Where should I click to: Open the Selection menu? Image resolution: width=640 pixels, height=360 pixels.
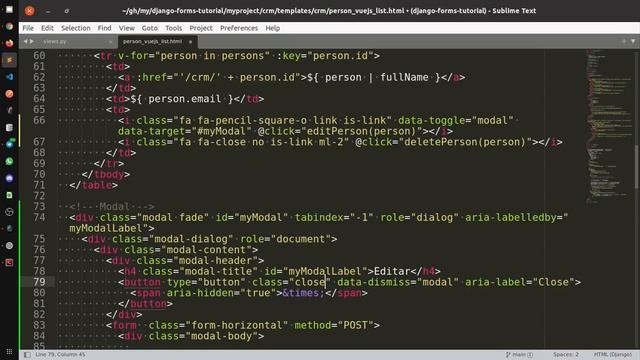(x=76, y=28)
